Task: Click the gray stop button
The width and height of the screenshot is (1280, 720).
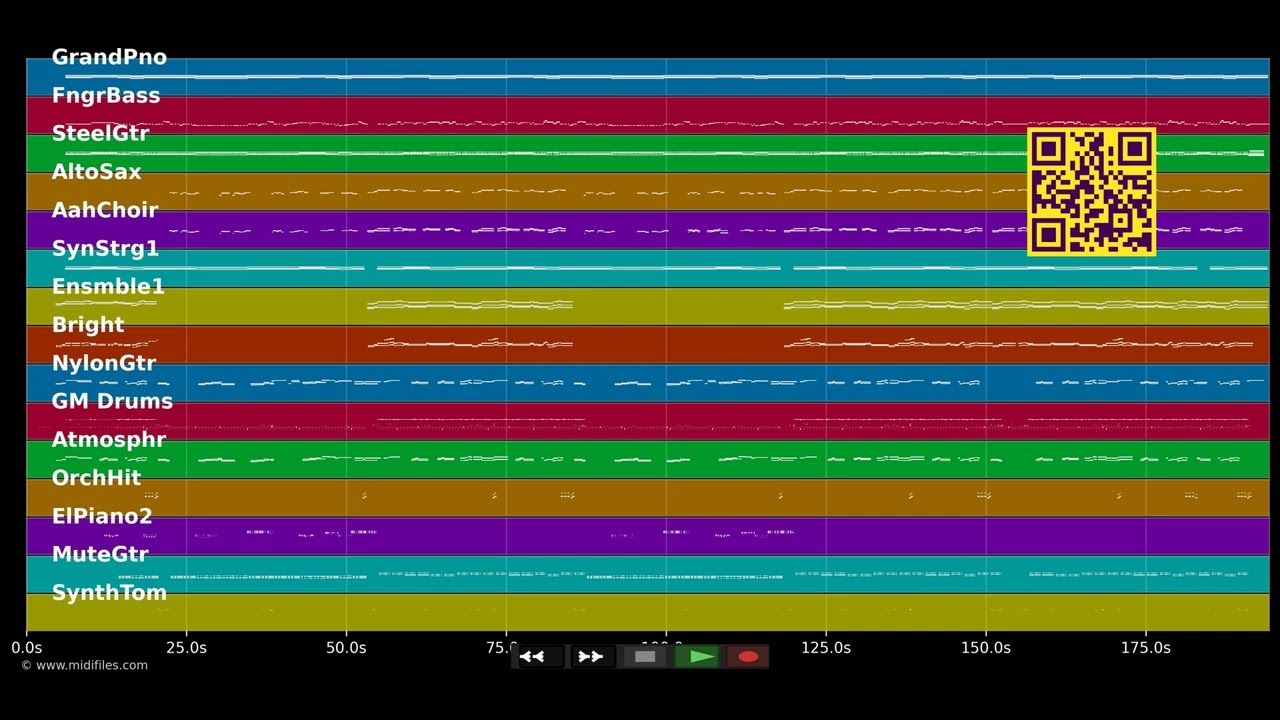Action: pos(645,657)
